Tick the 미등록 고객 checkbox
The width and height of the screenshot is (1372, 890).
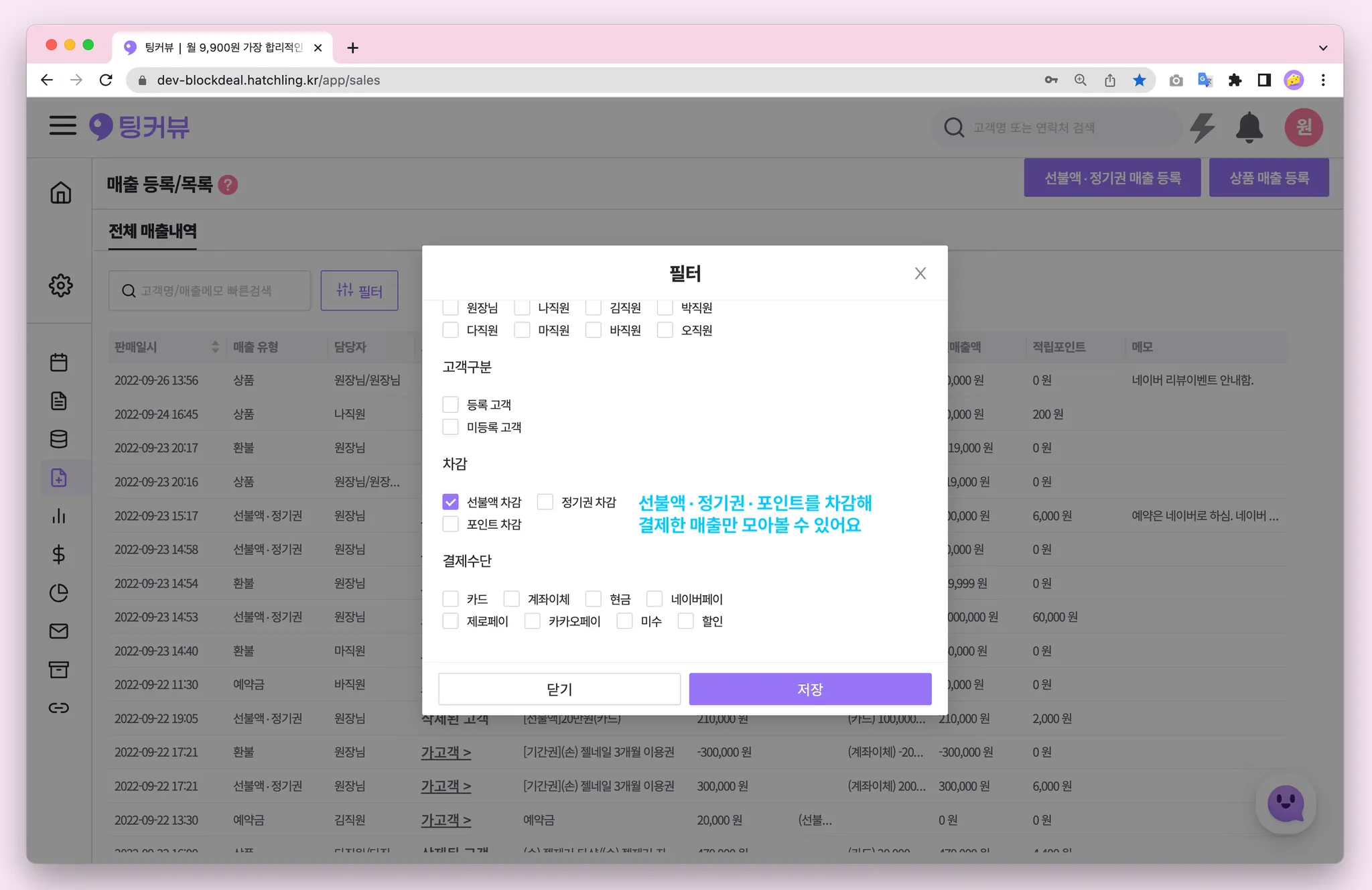[451, 427]
